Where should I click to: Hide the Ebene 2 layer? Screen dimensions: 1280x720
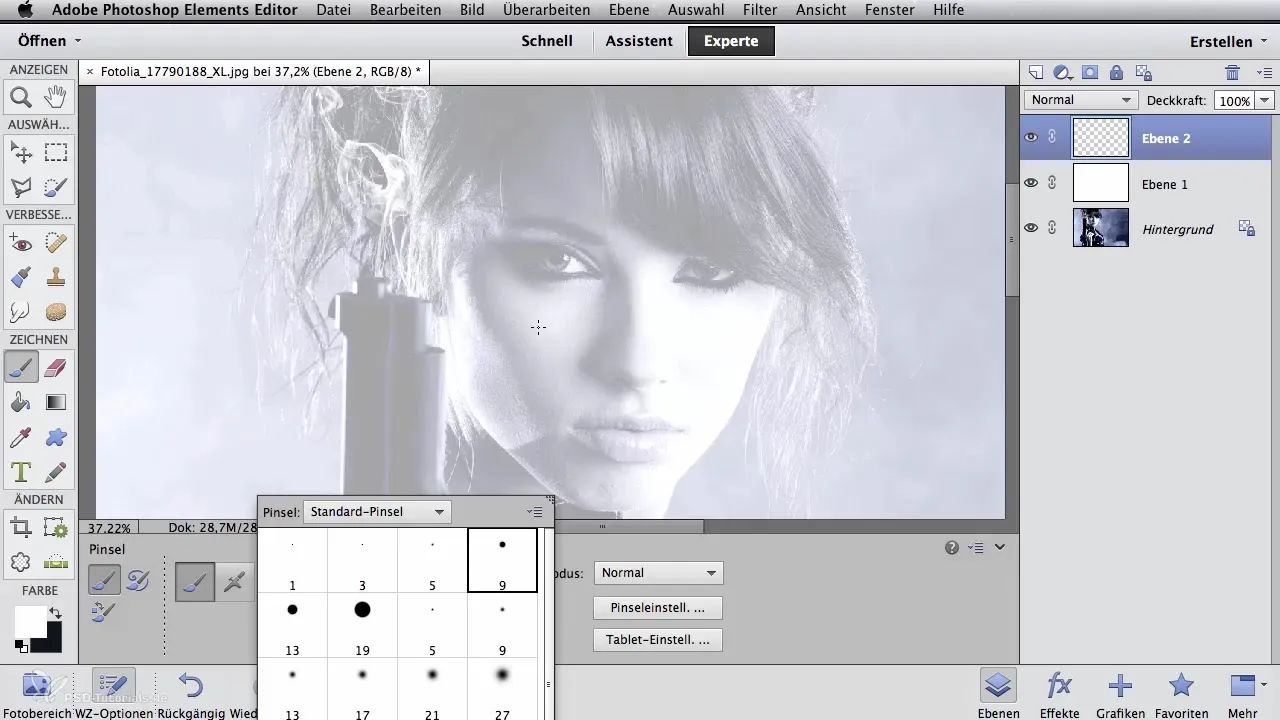(x=1031, y=138)
